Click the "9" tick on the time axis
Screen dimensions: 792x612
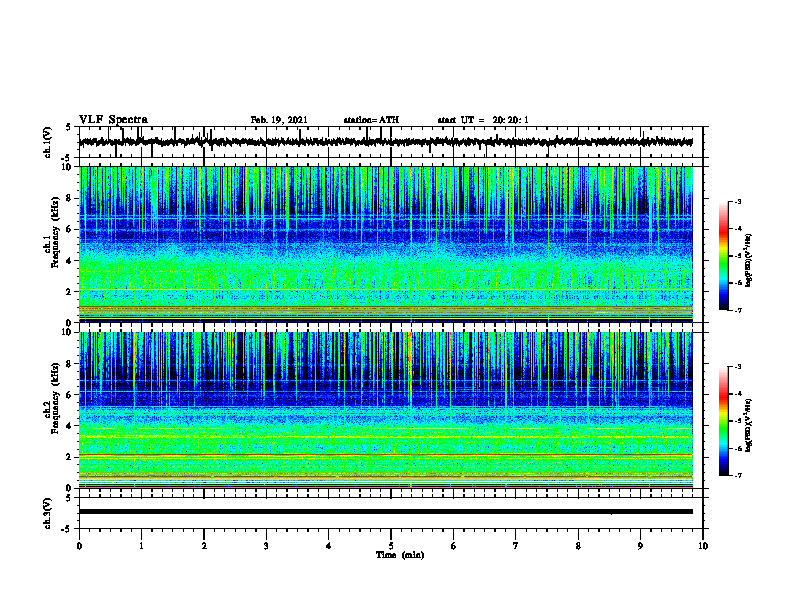point(640,546)
